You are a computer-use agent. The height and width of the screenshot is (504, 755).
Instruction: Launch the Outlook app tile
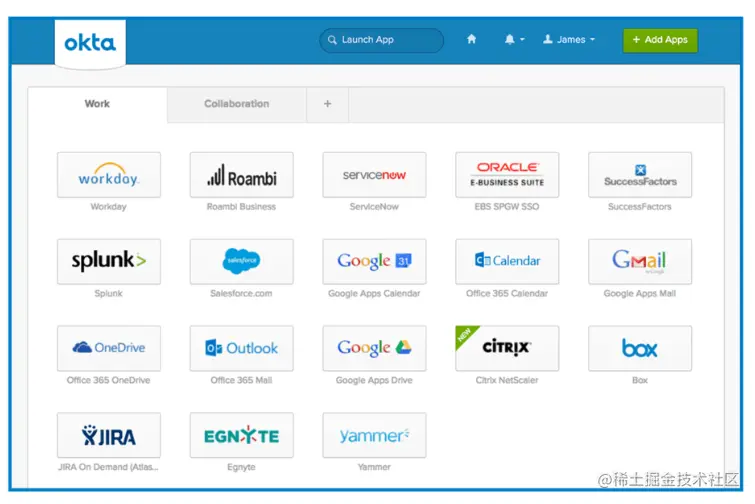[242, 348]
